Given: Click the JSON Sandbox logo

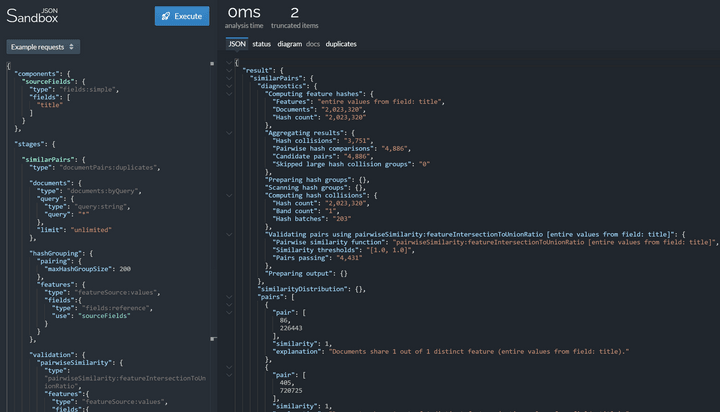Looking at the screenshot, I should pos(33,16).
